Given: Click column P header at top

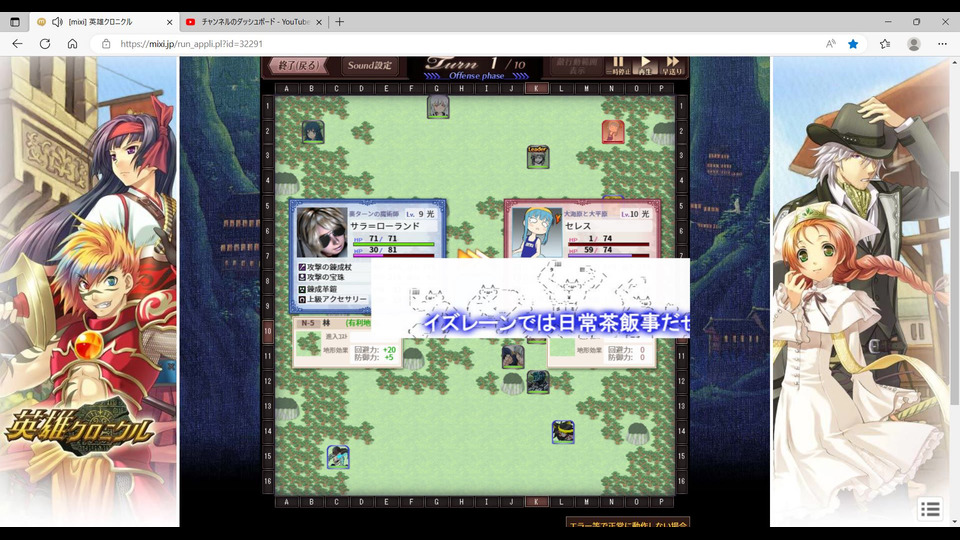Looking at the screenshot, I should pos(661,89).
